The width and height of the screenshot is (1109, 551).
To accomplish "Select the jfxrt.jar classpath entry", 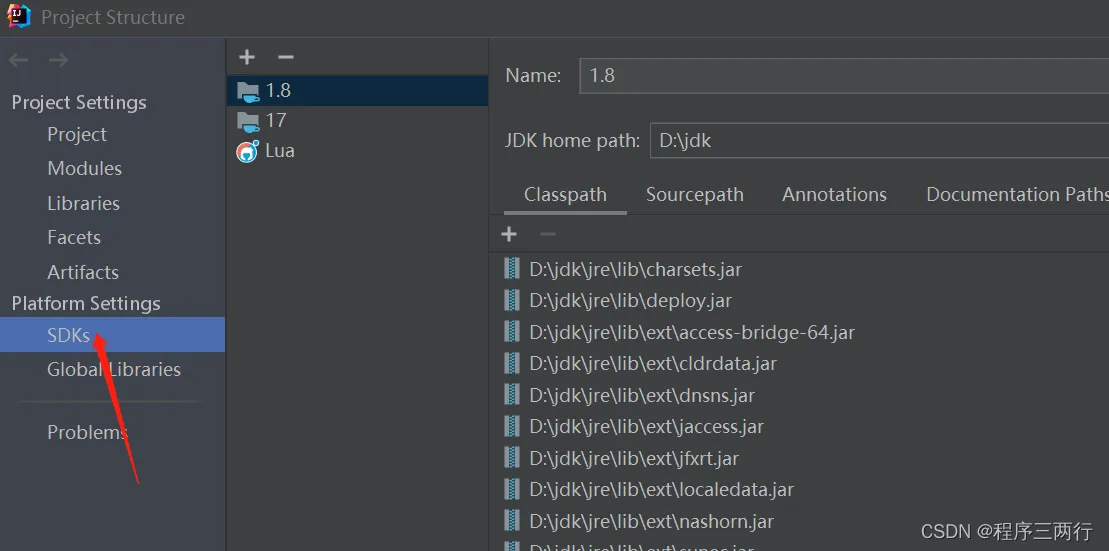I will [x=634, y=458].
